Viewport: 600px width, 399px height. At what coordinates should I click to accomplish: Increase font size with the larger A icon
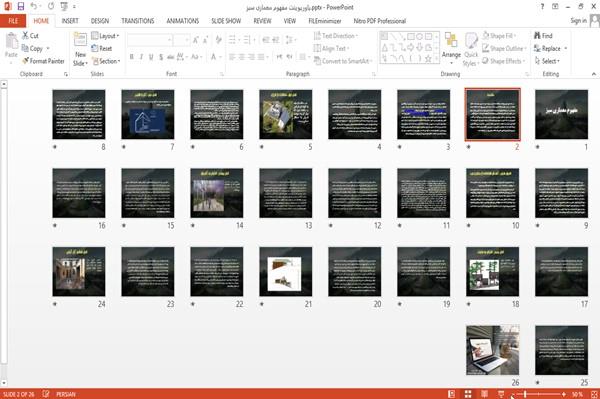pyautogui.click(x=196, y=40)
